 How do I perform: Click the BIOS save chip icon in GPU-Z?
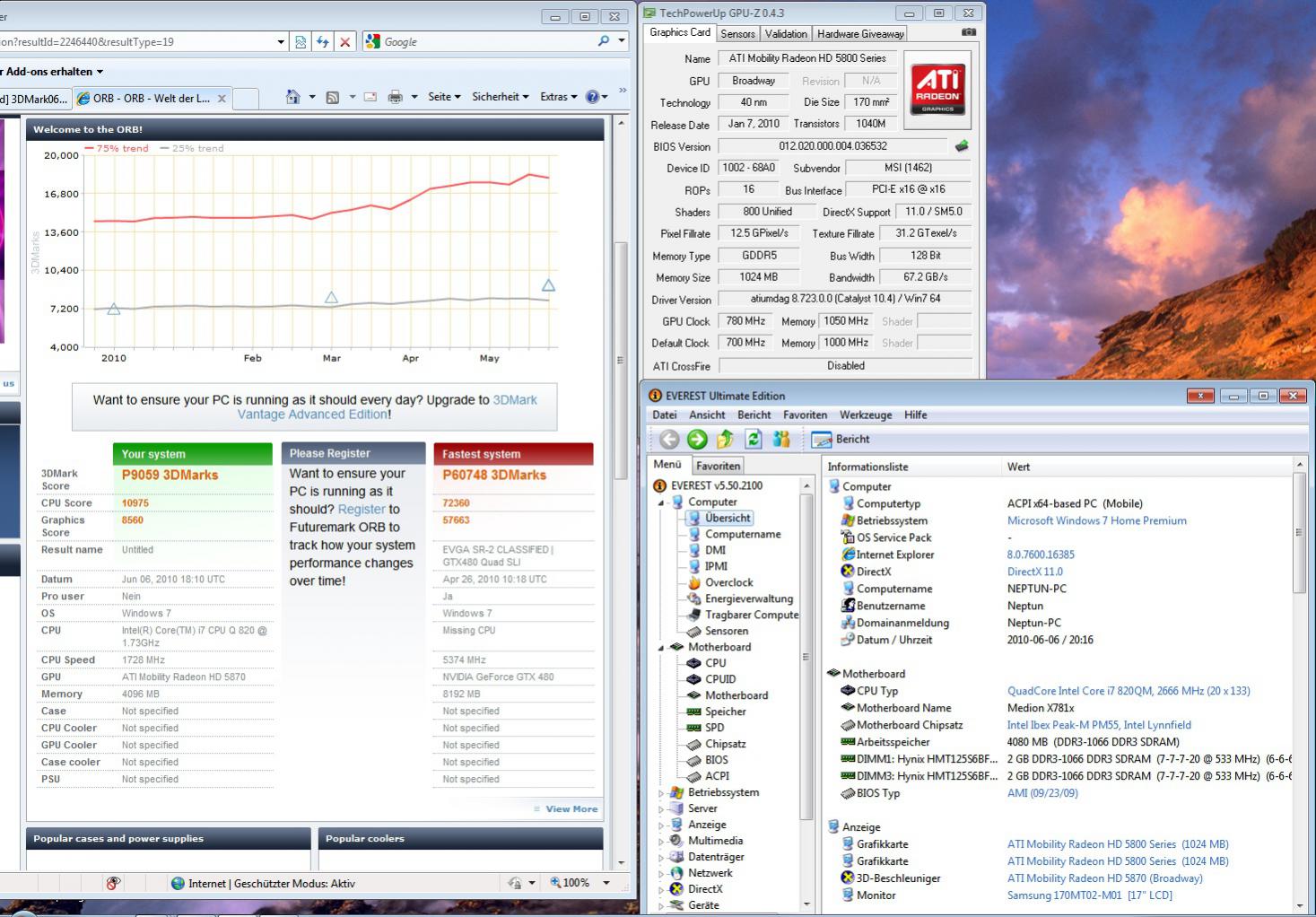[x=962, y=145]
